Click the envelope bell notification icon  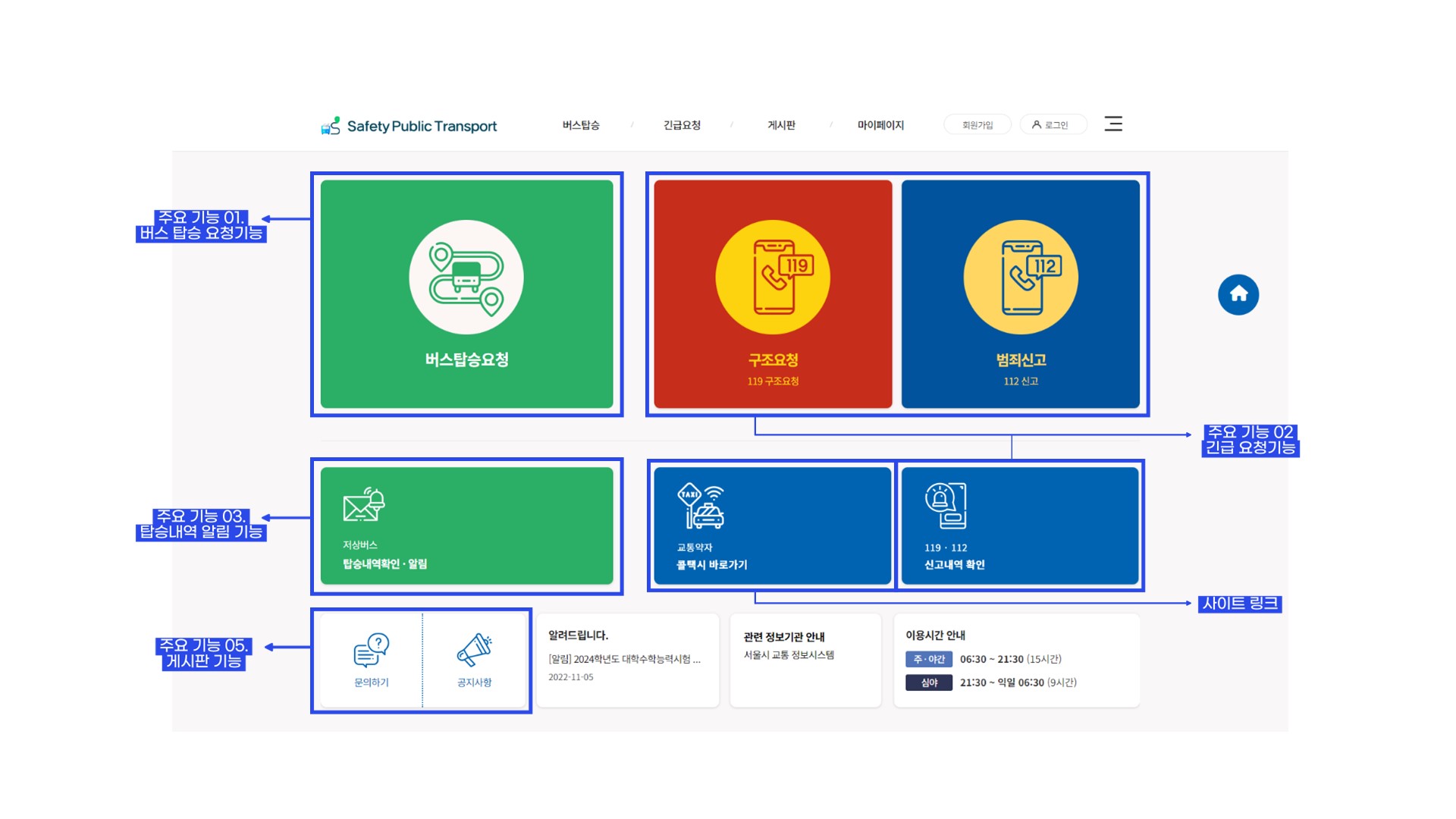click(364, 505)
